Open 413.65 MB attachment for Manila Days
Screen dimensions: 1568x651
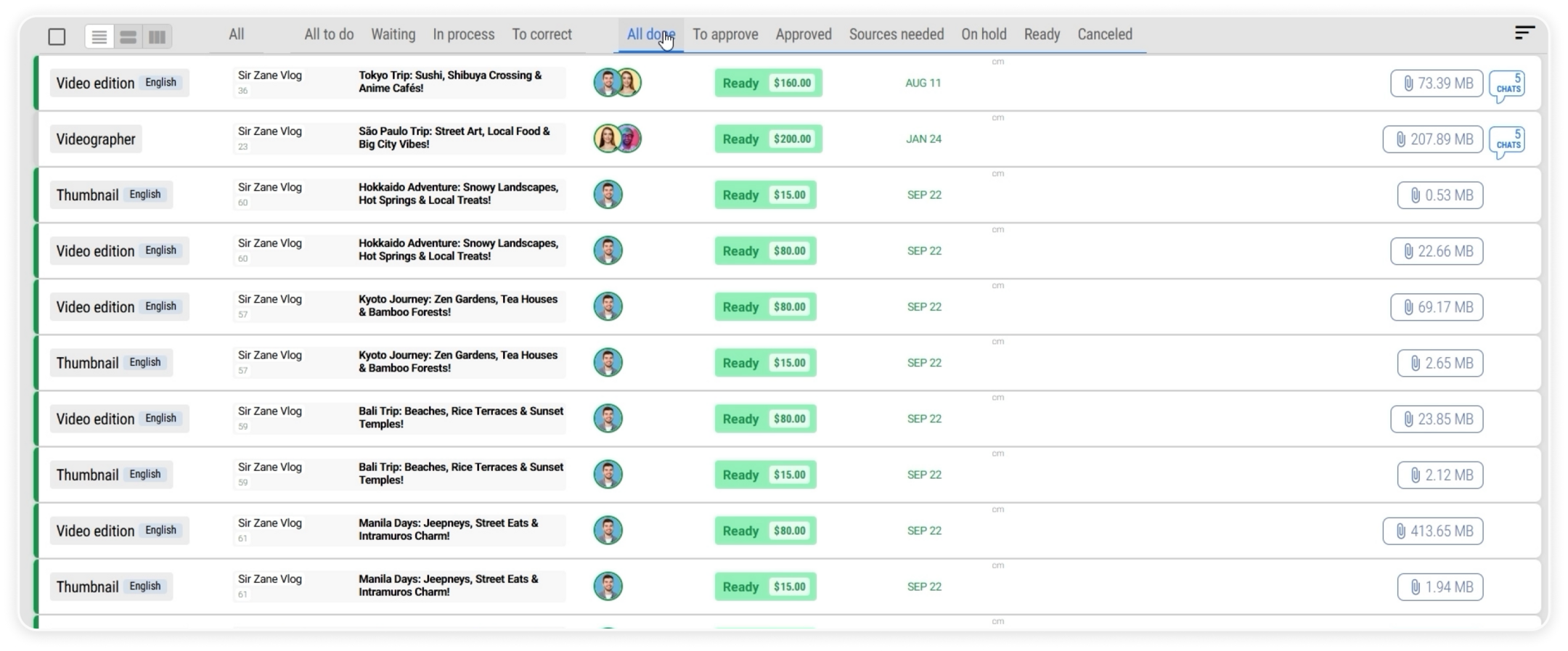tap(1432, 531)
